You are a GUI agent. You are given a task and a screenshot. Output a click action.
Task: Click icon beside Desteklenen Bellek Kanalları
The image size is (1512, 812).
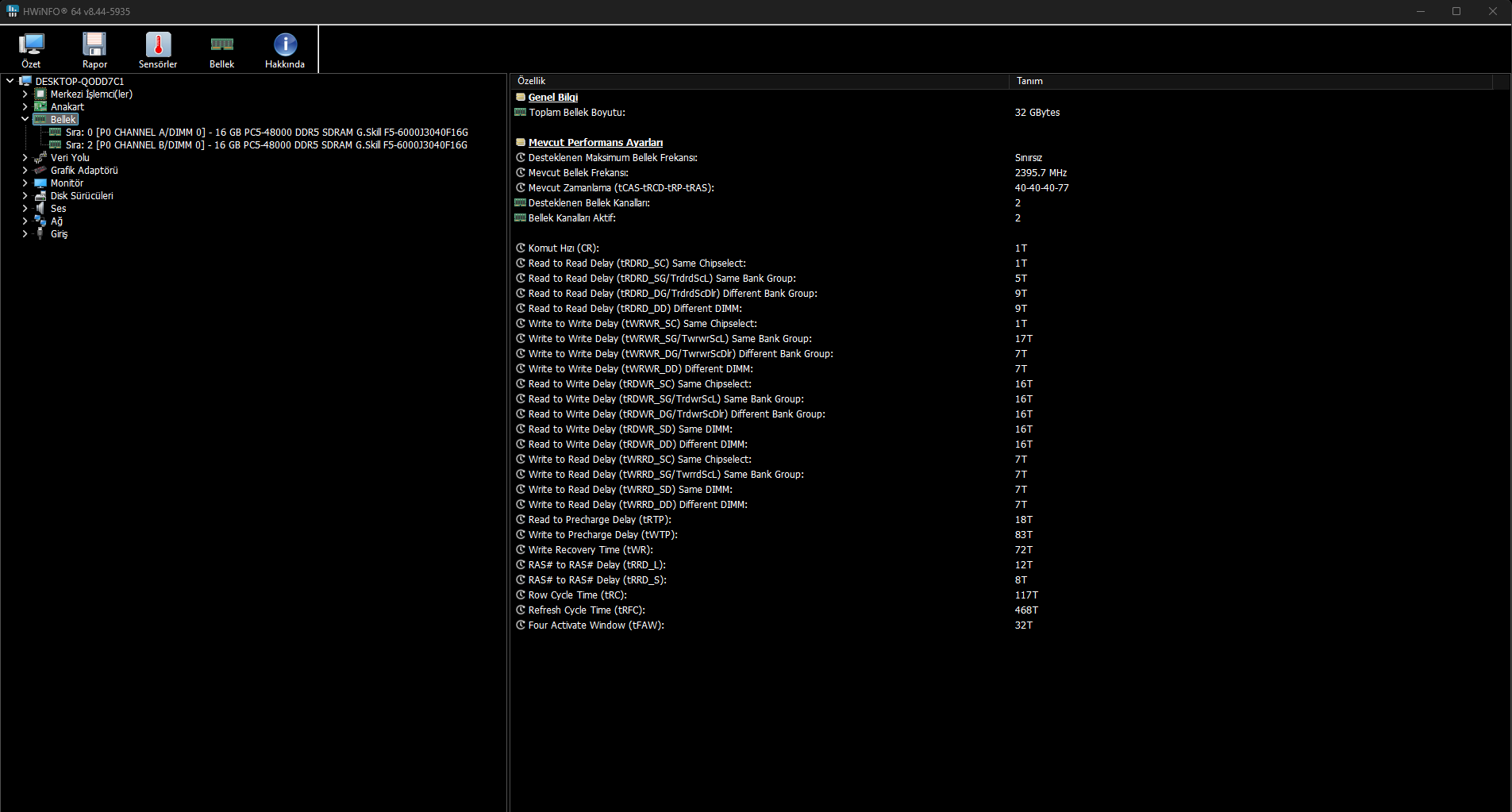coord(521,202)
